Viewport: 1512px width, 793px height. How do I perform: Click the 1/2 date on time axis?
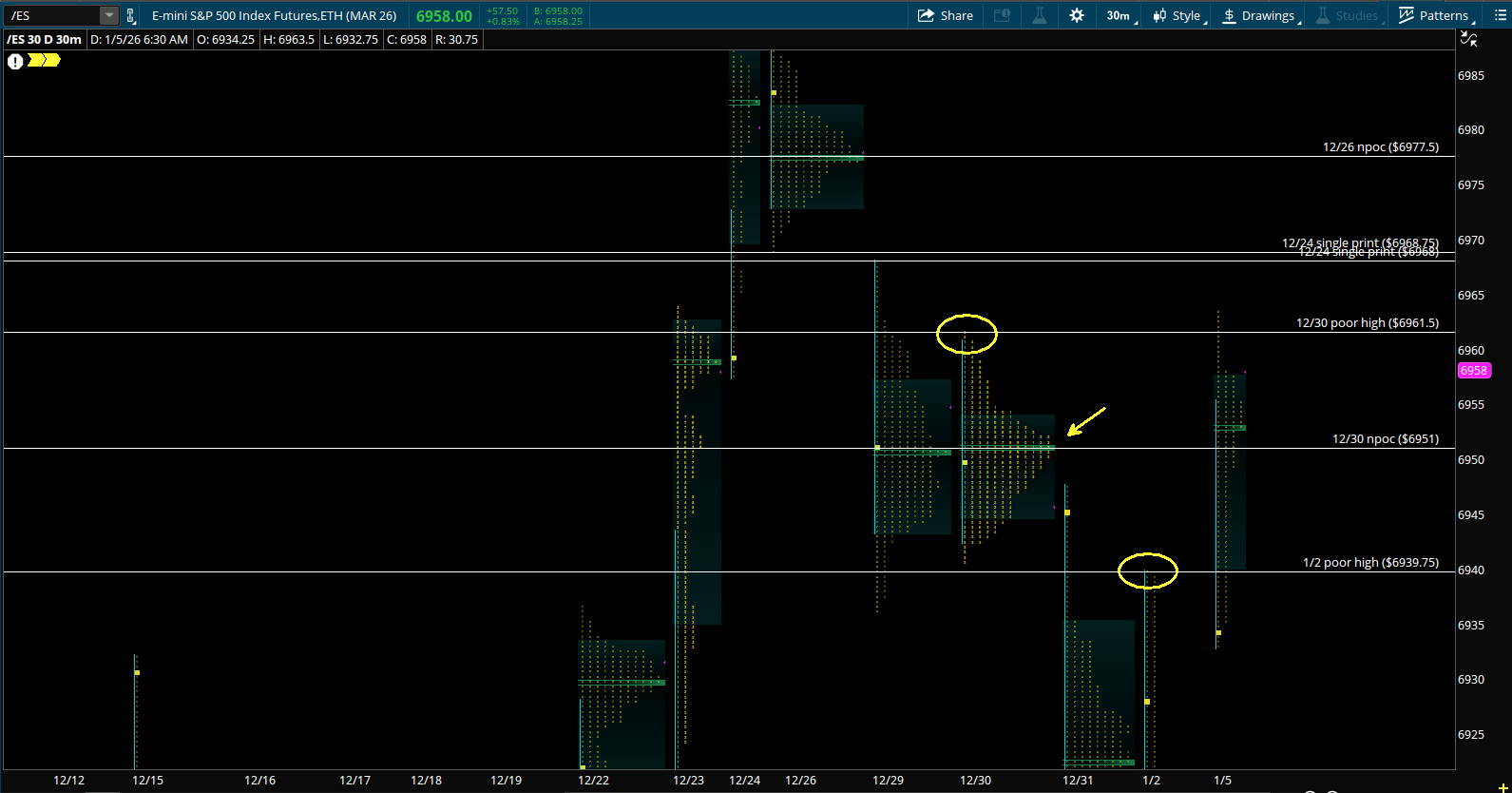click(x=1151, y=781)
